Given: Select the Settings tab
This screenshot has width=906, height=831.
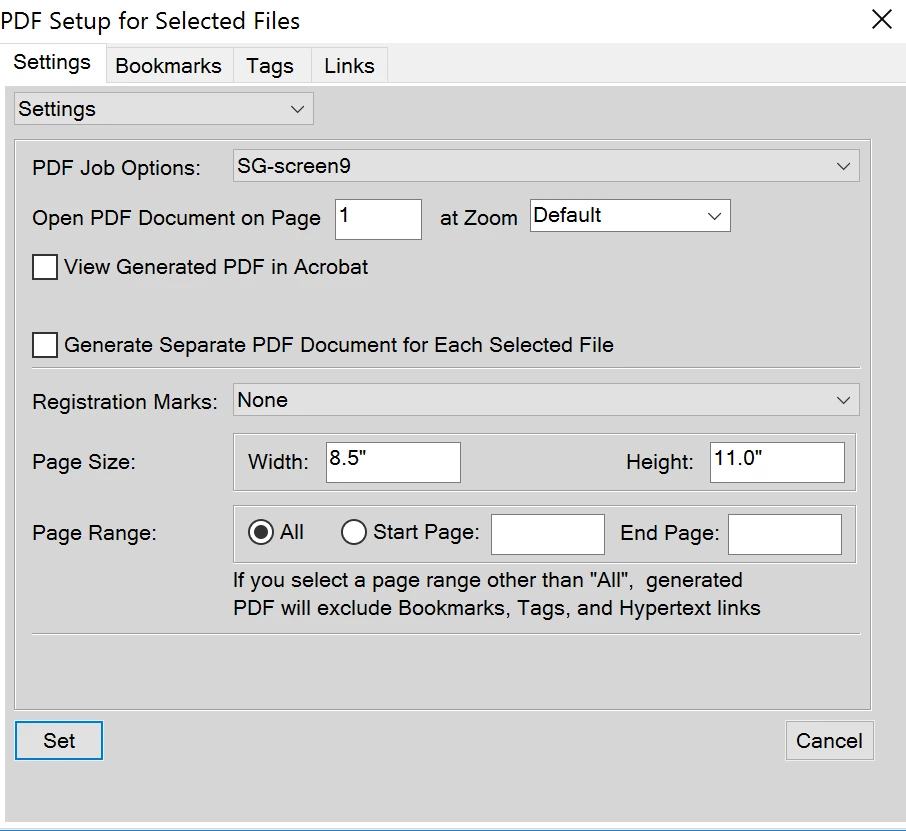Looking at the screenshot, I should tap(52, 62).
